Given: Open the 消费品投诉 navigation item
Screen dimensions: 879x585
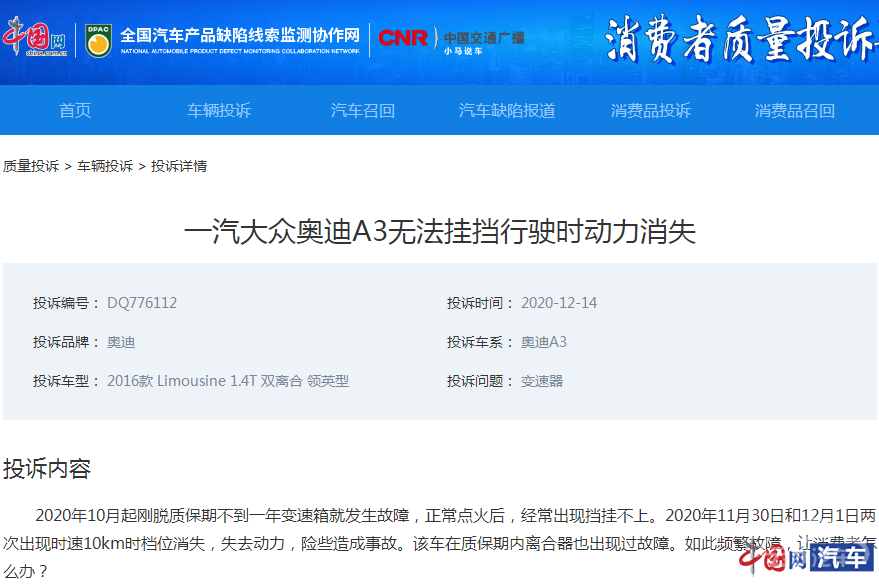Looking at the screenshot, I should 651,110.
